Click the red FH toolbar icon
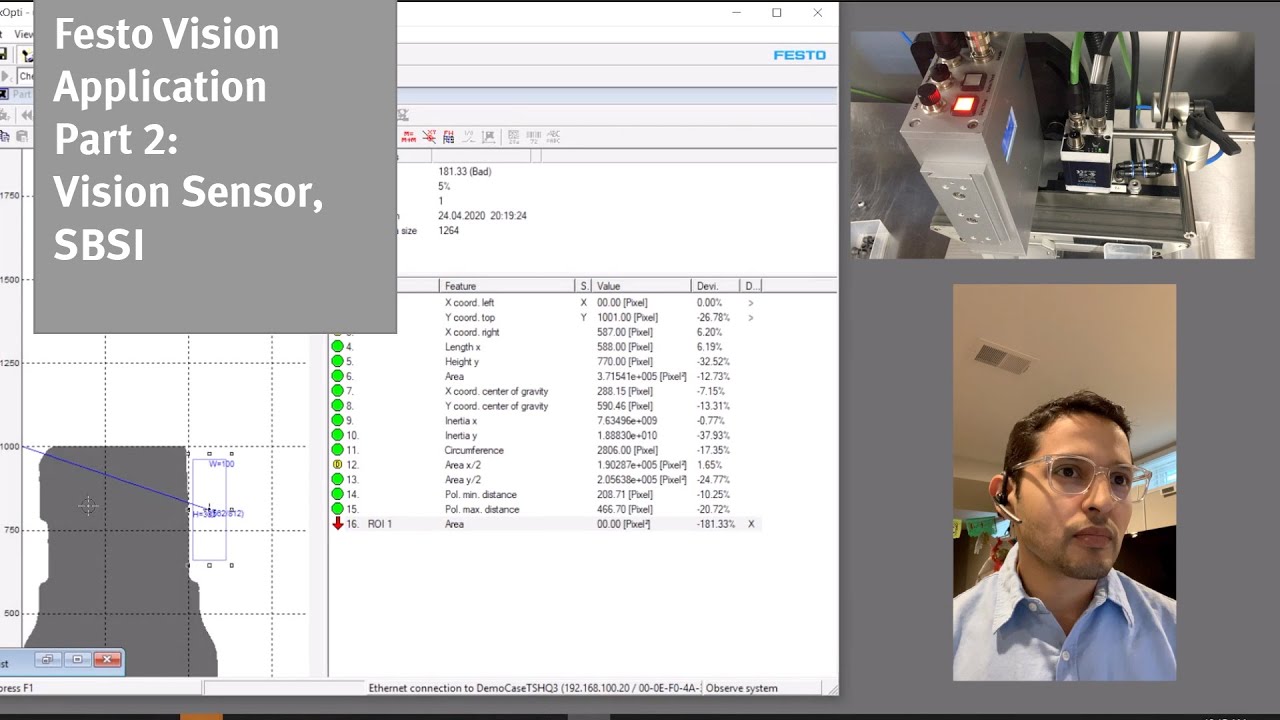Viewport: 1280px width, 720px height. click(x=448, y=137)
